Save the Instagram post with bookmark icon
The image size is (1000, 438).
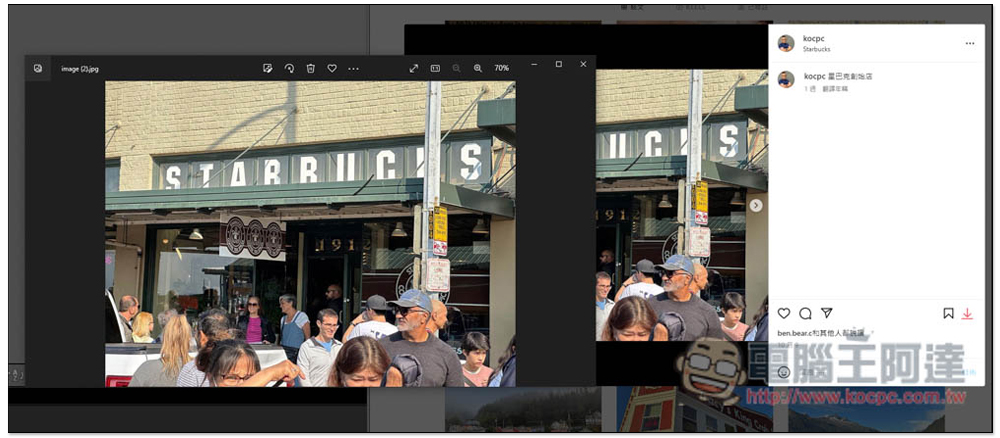pyautogui.click(x=948, y=313)
